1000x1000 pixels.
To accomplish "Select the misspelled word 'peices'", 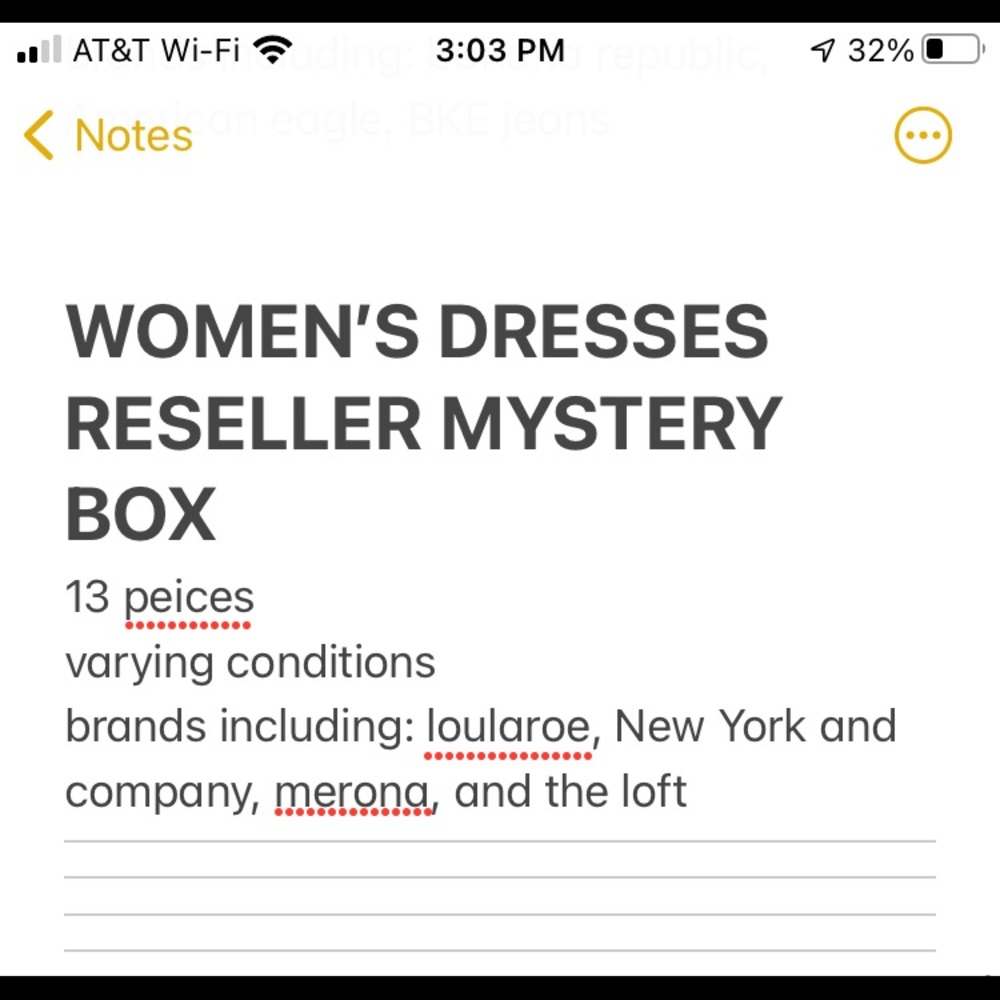I will (x=189, y=596).
